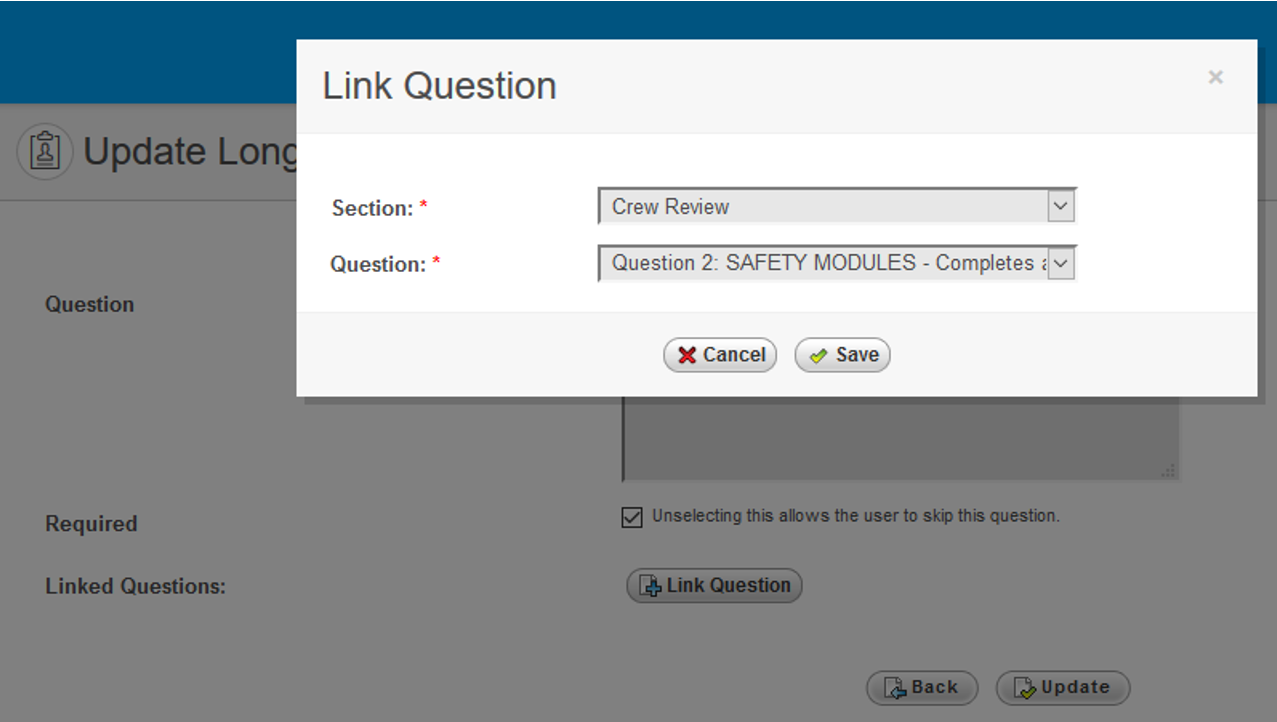This screenshot has height=722, width=1277.
Task: Click the red X icon on Cancel
Action: pyautogui.click(x=687, y=355)
